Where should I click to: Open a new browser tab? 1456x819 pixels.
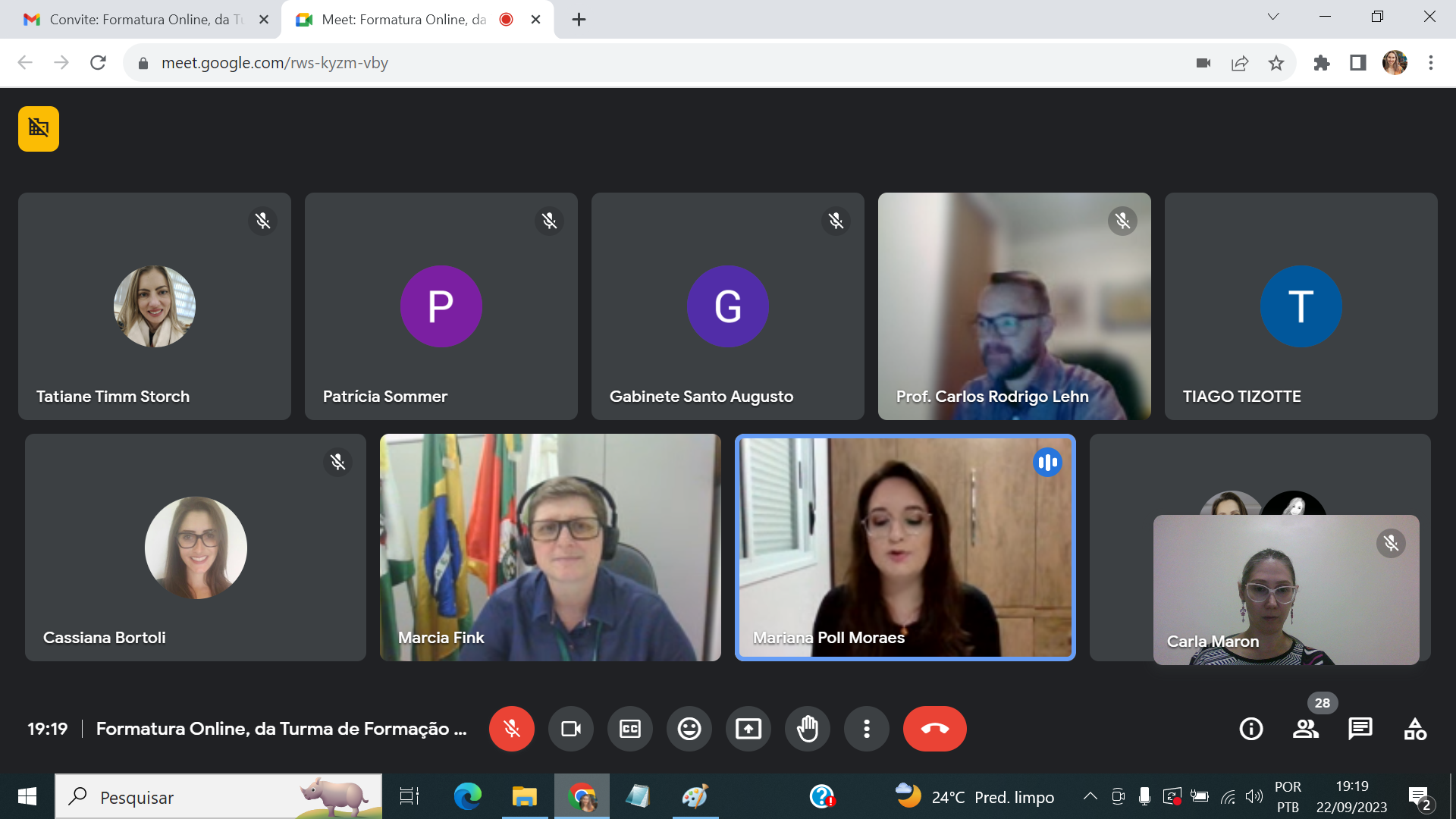click(579, 20)
